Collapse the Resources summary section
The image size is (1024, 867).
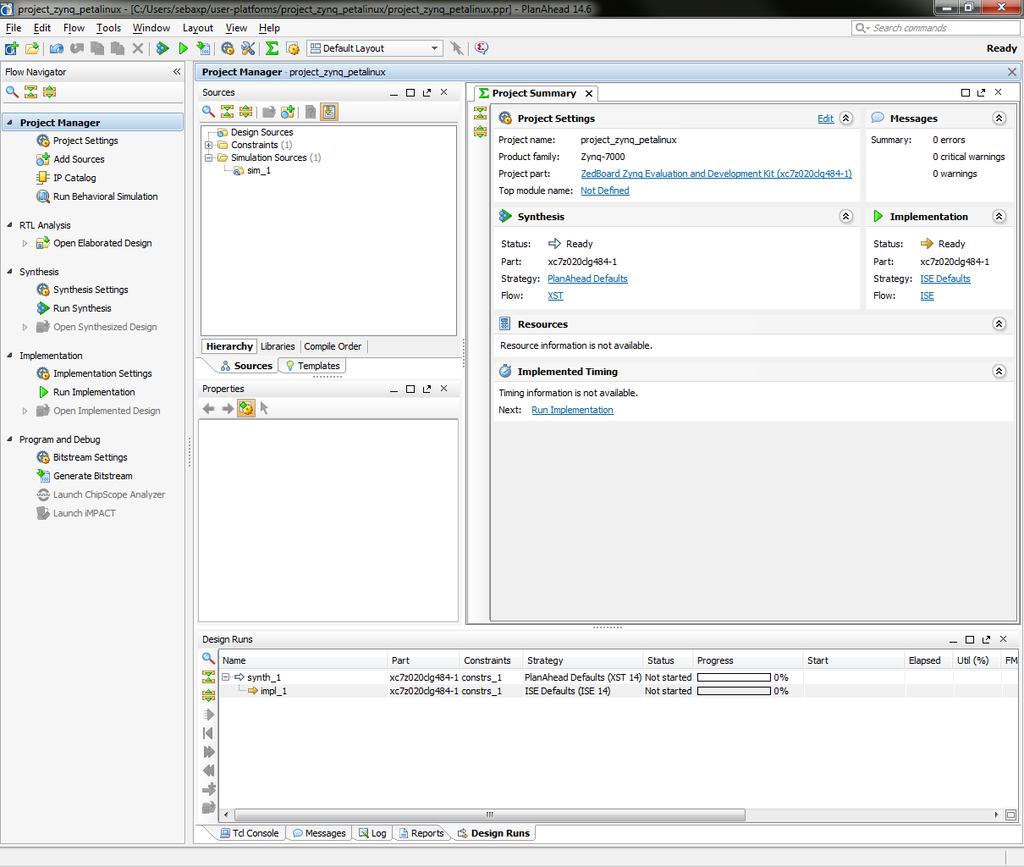click(999, 324)
